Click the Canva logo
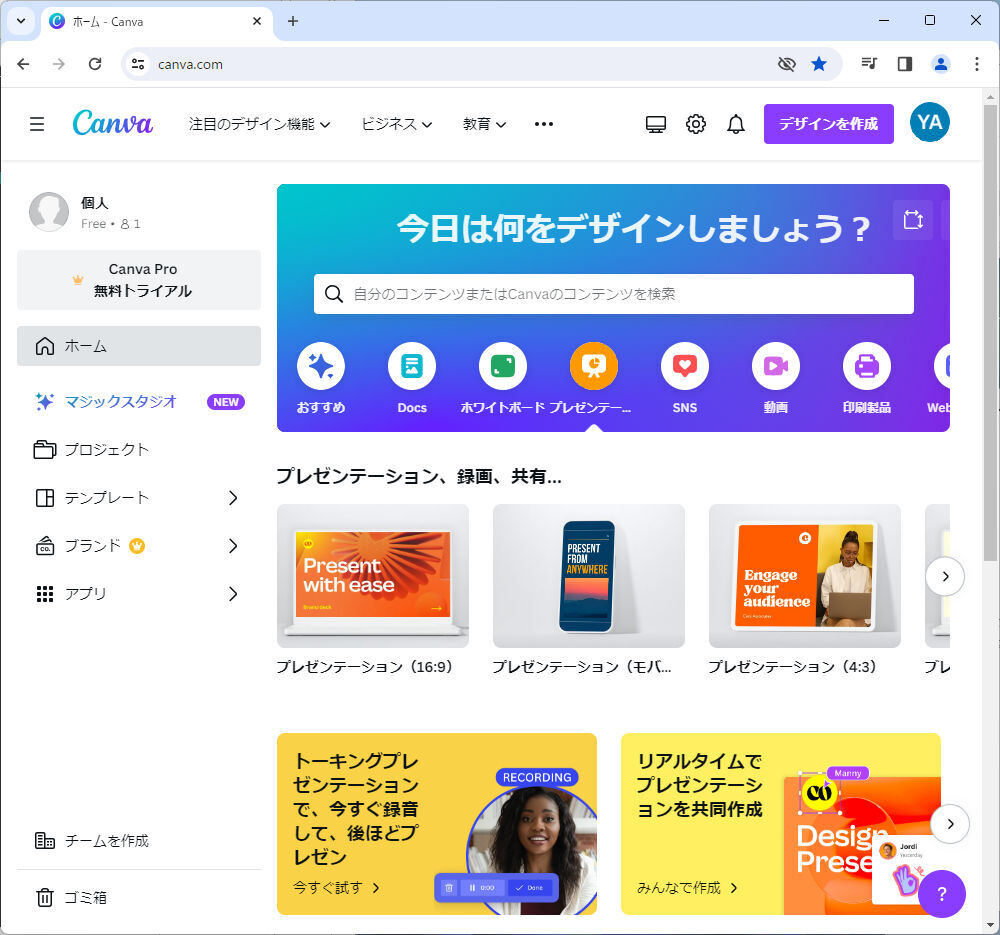The image size is (1000, 935). tap(113, 123)
